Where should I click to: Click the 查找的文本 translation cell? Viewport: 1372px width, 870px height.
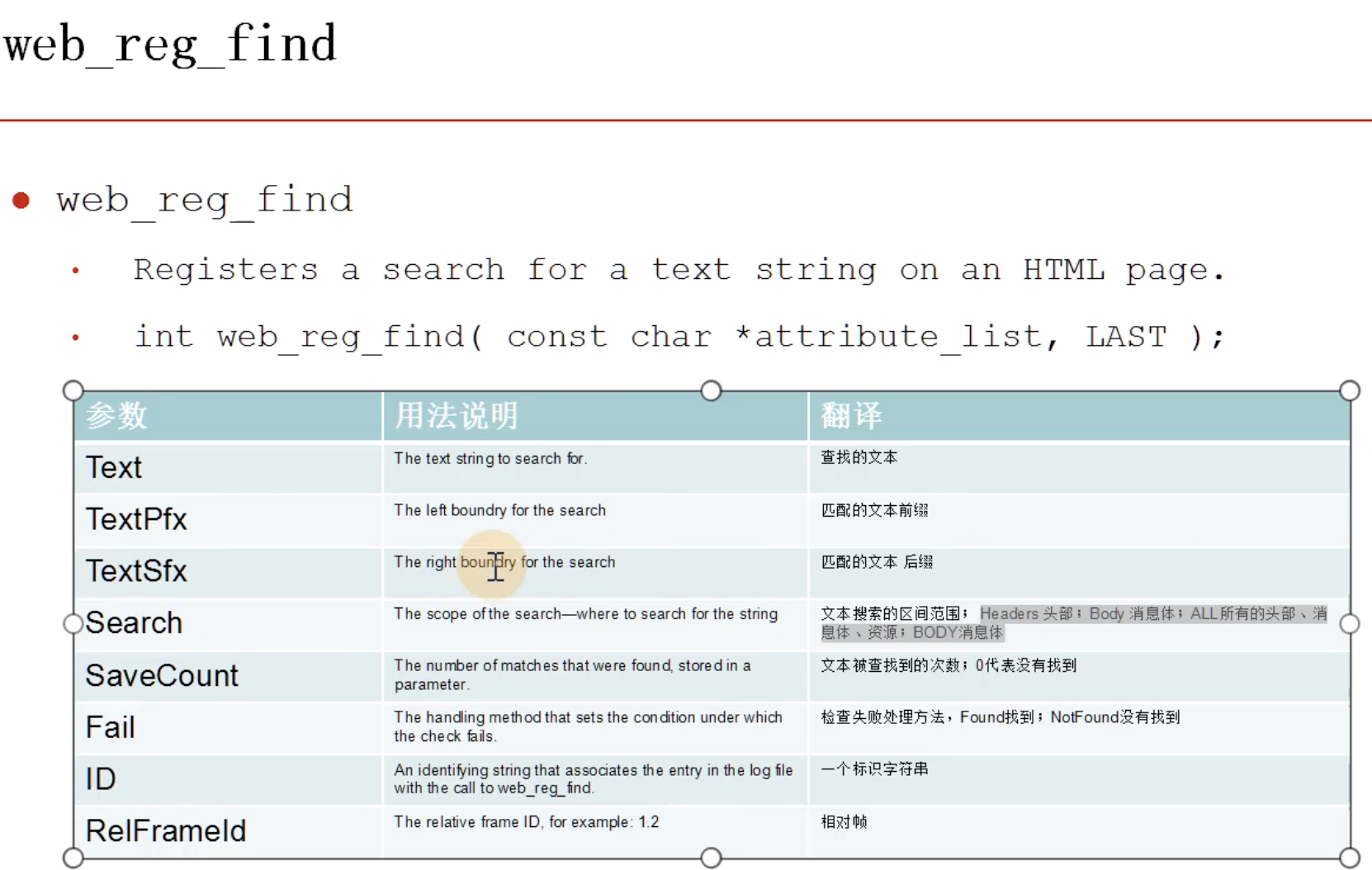[x=1079, y=468]
